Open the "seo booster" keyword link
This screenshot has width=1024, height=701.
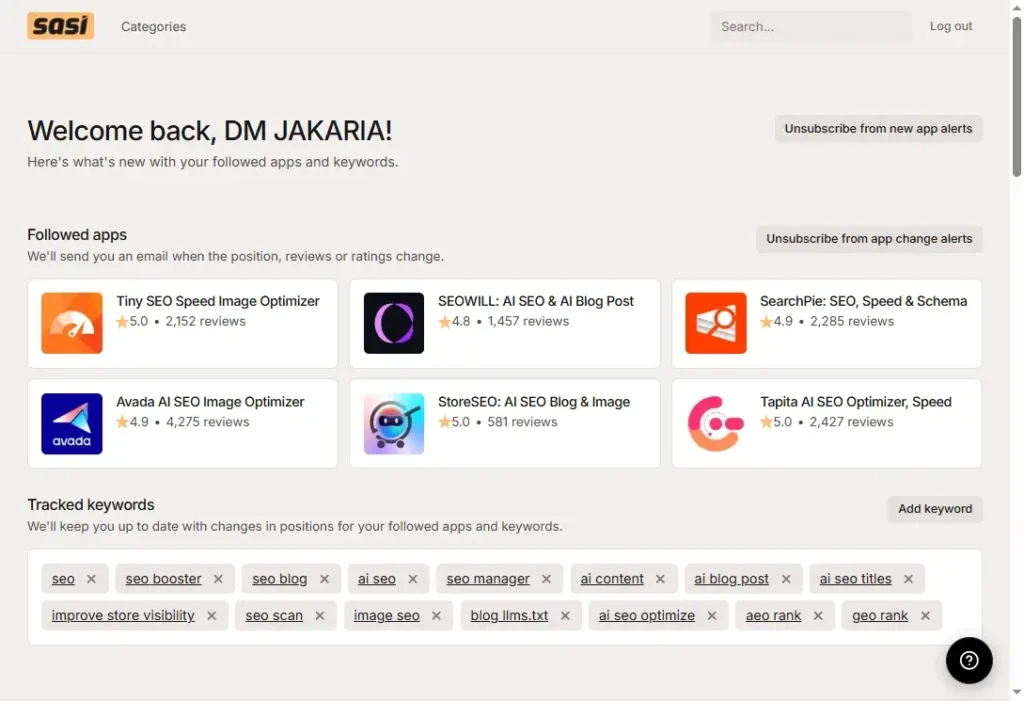(162, 578)
